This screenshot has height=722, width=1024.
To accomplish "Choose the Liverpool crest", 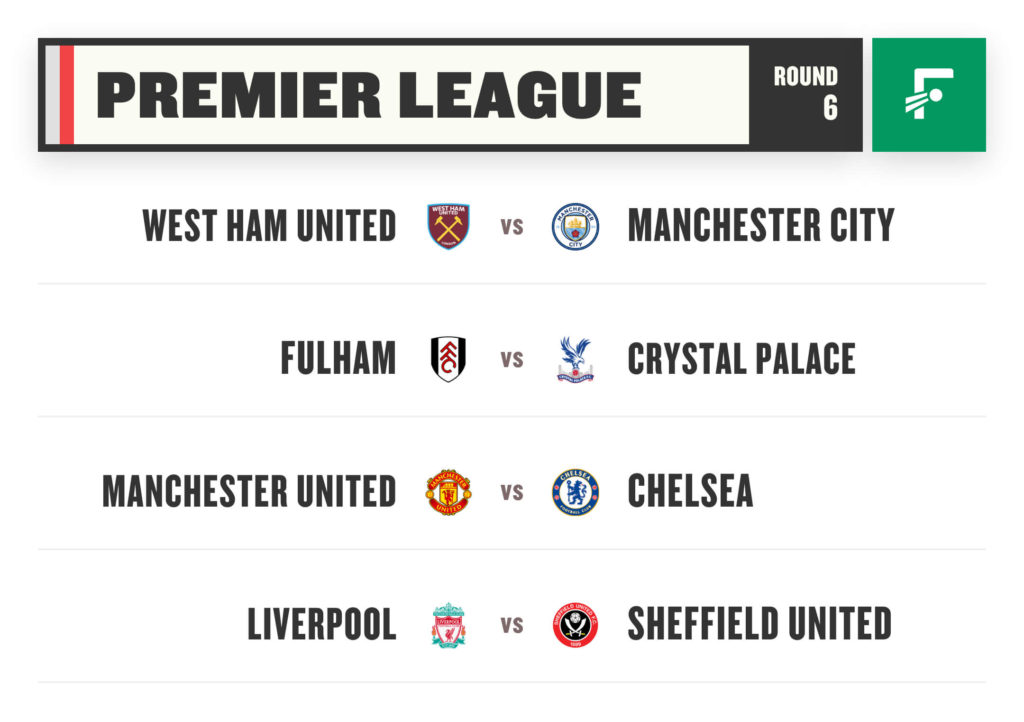I will tap(448, 625).
